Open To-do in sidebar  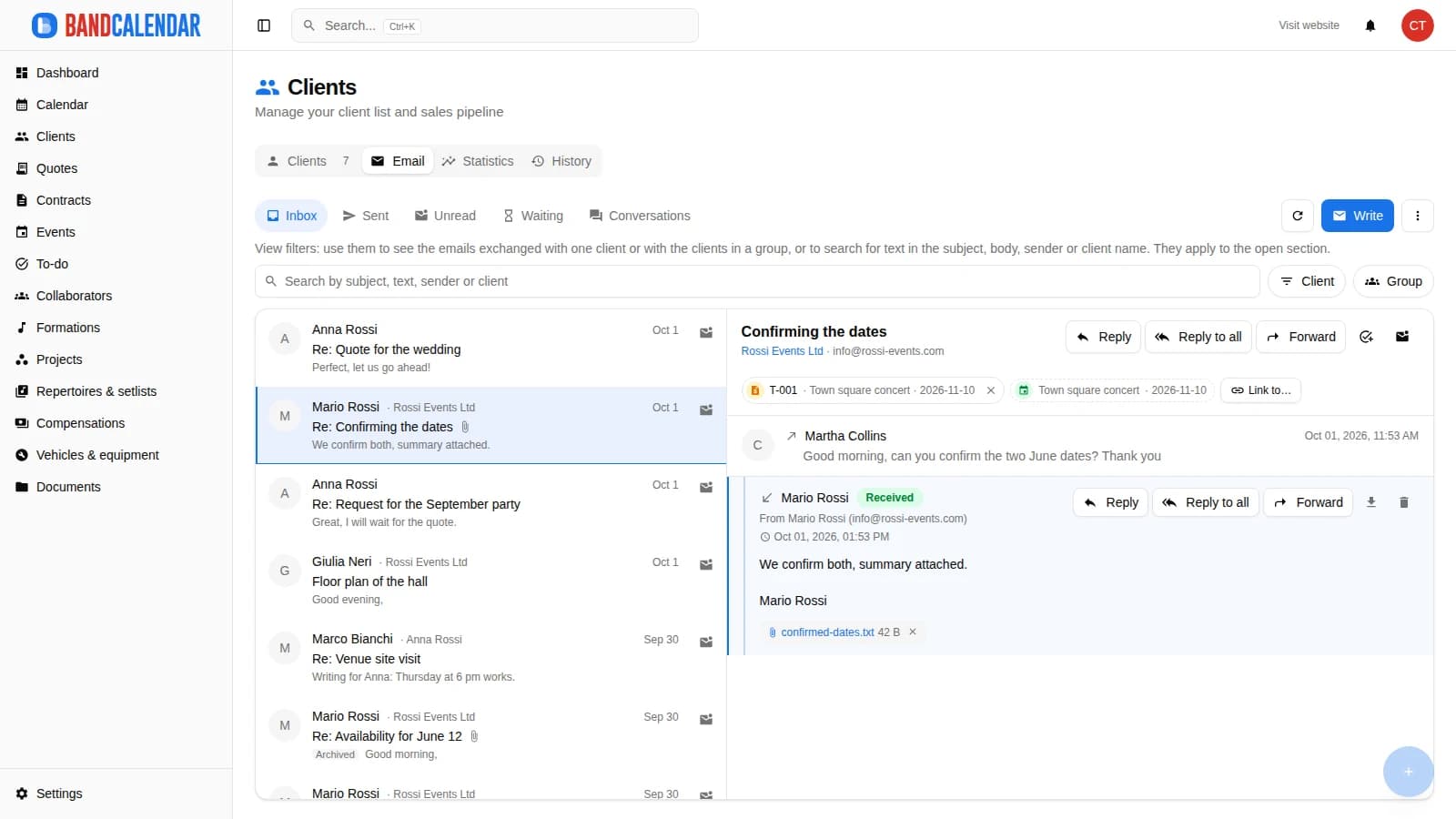pyautogui.click(x=116, y=264)
